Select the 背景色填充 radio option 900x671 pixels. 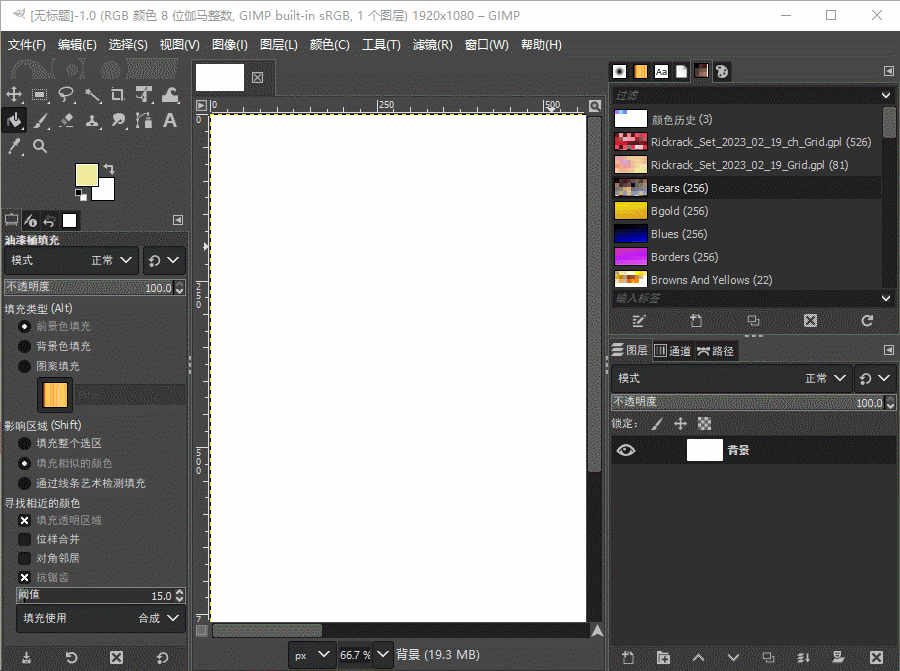pyautogui.click(x=24, y=346)
